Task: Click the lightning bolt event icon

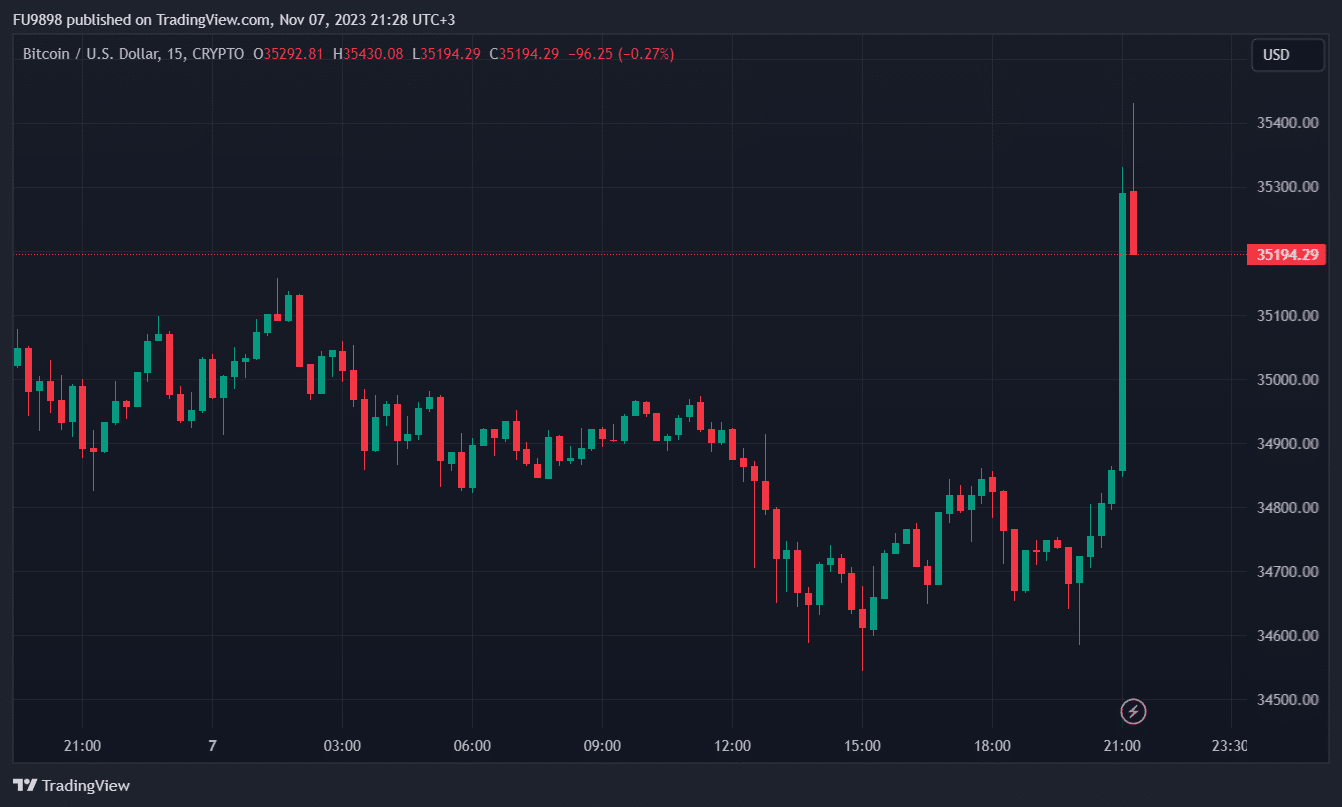Action: [x=1133, y=711]
